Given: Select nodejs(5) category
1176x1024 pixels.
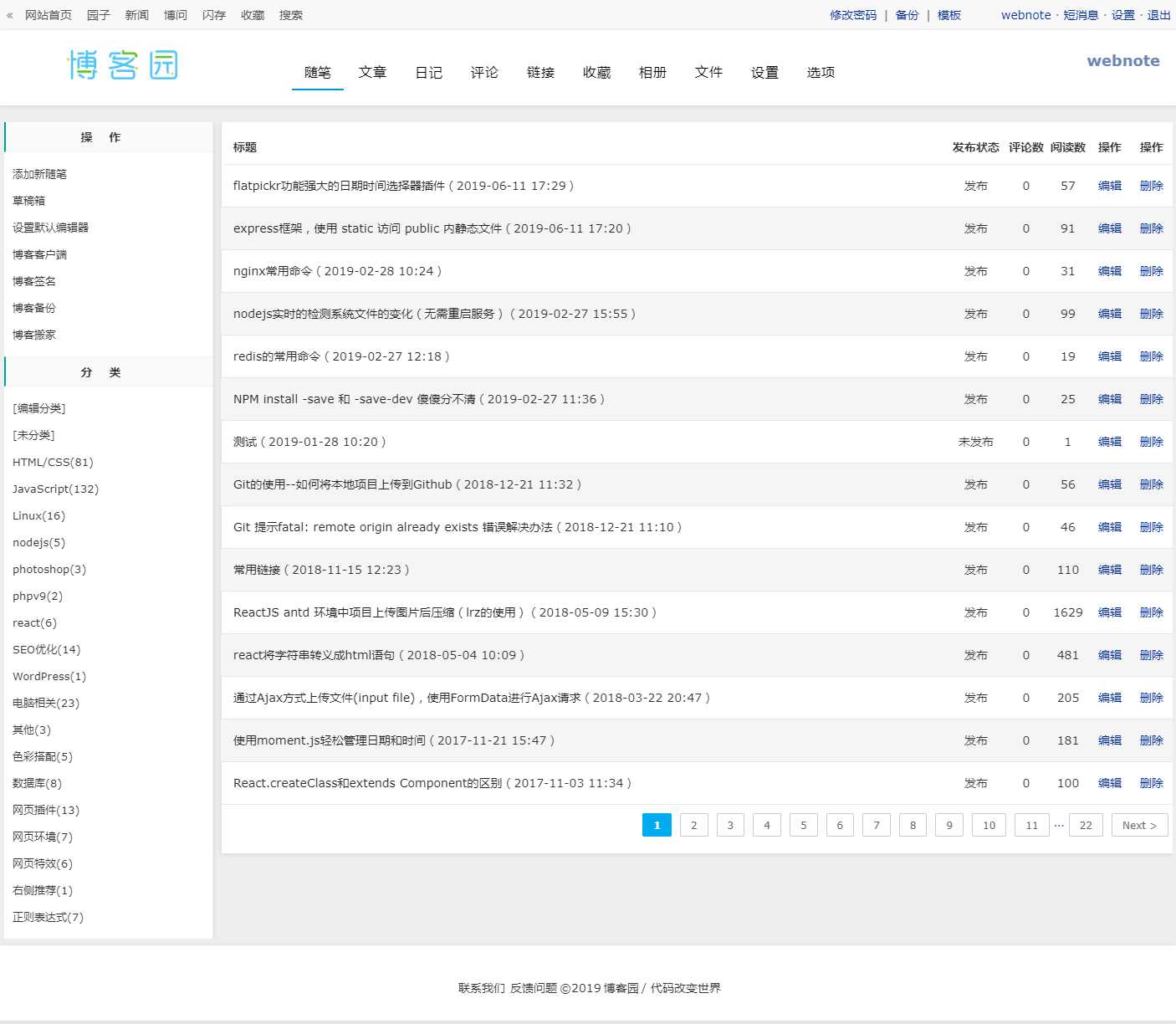Looking at the screenshot, I should (38, 542).
